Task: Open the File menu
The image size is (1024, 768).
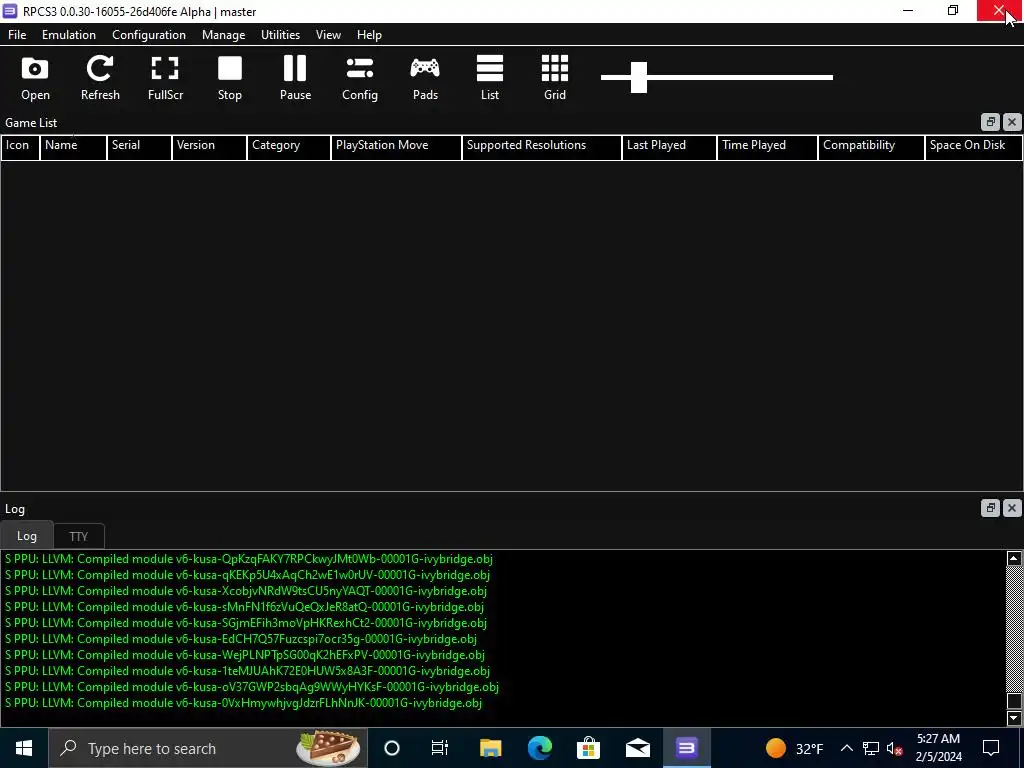Action: click(x=17, y=35)
